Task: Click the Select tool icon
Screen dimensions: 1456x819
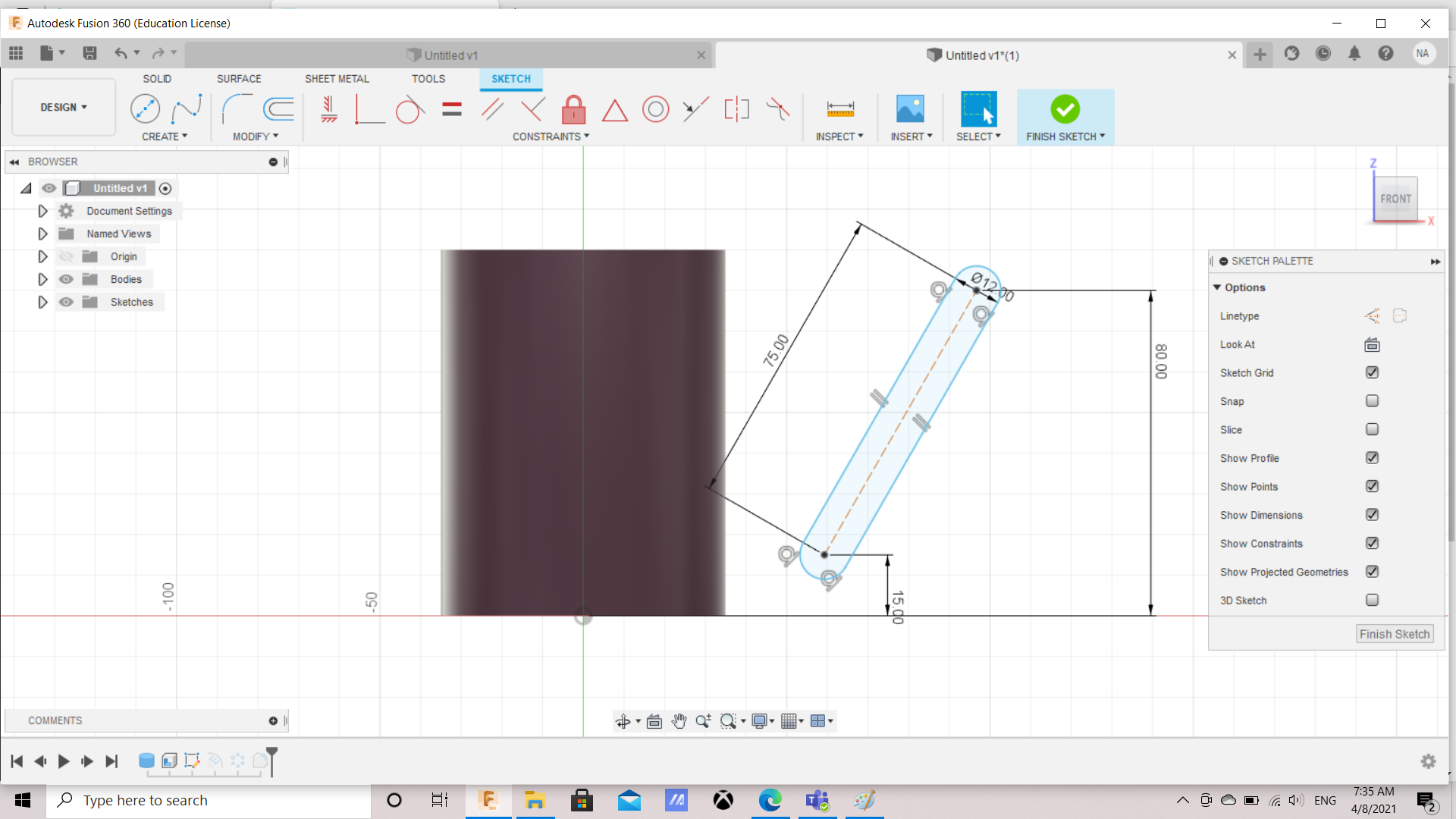Action: [978, 109]
